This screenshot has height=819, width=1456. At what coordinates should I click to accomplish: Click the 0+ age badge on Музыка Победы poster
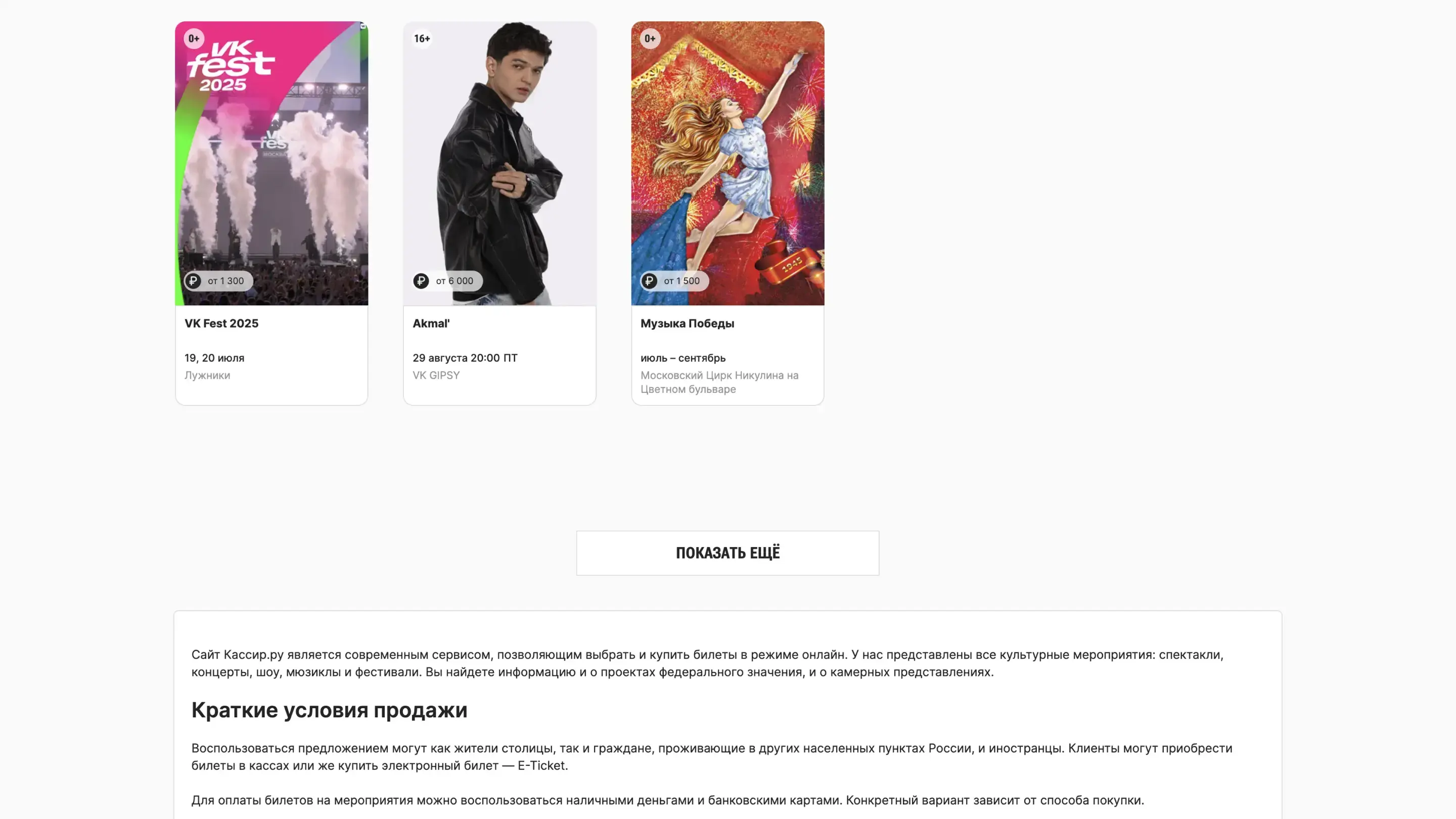click(x=650, y=38)
